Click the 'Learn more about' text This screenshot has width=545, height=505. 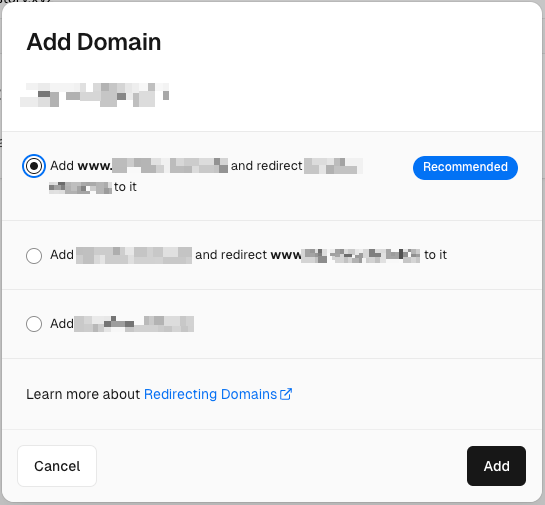(83, 394)
